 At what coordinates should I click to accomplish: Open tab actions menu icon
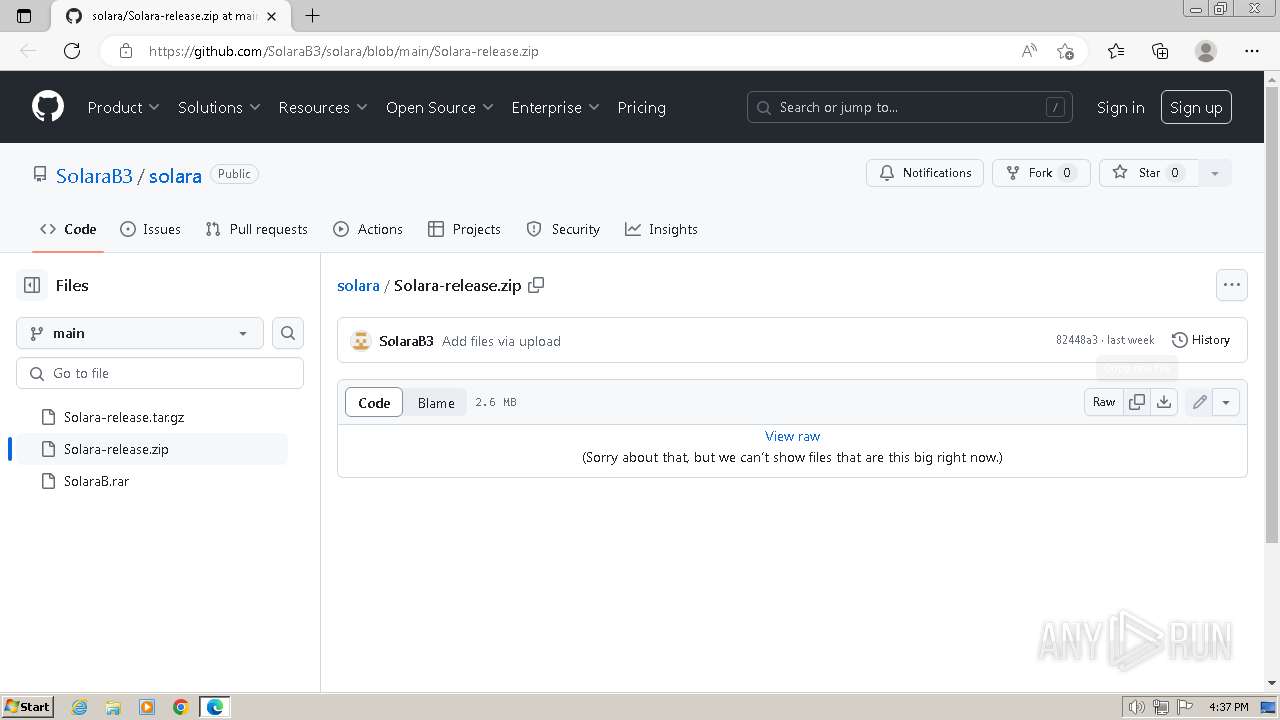(x=25, y=16)
